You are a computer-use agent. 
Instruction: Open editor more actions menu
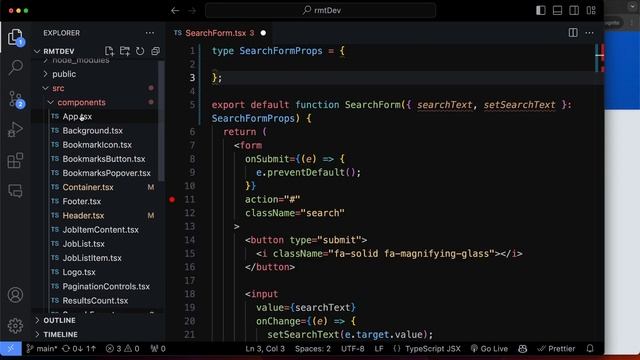(589, 33)
